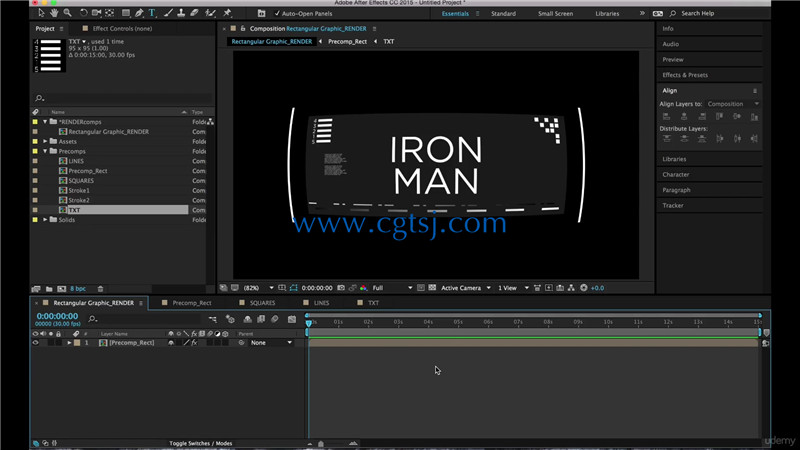Select the Clone Stamp tool
This screenshot has height=450, width=800.
point(181,13)
